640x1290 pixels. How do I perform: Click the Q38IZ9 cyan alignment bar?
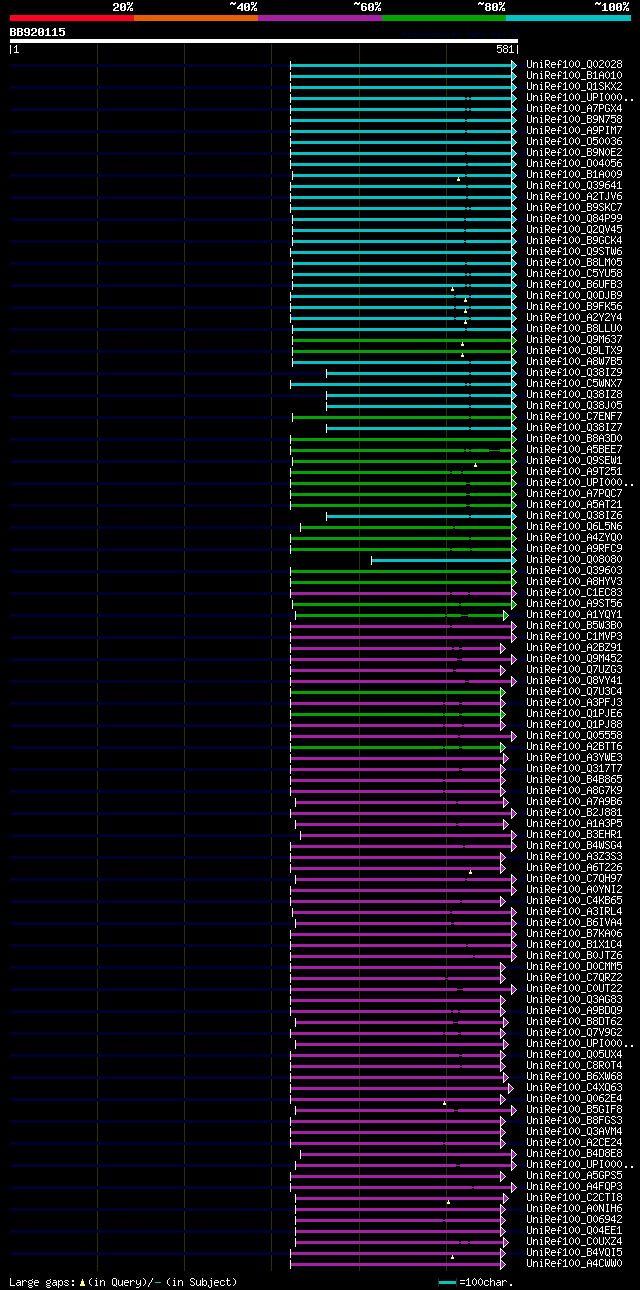point(419,372)
